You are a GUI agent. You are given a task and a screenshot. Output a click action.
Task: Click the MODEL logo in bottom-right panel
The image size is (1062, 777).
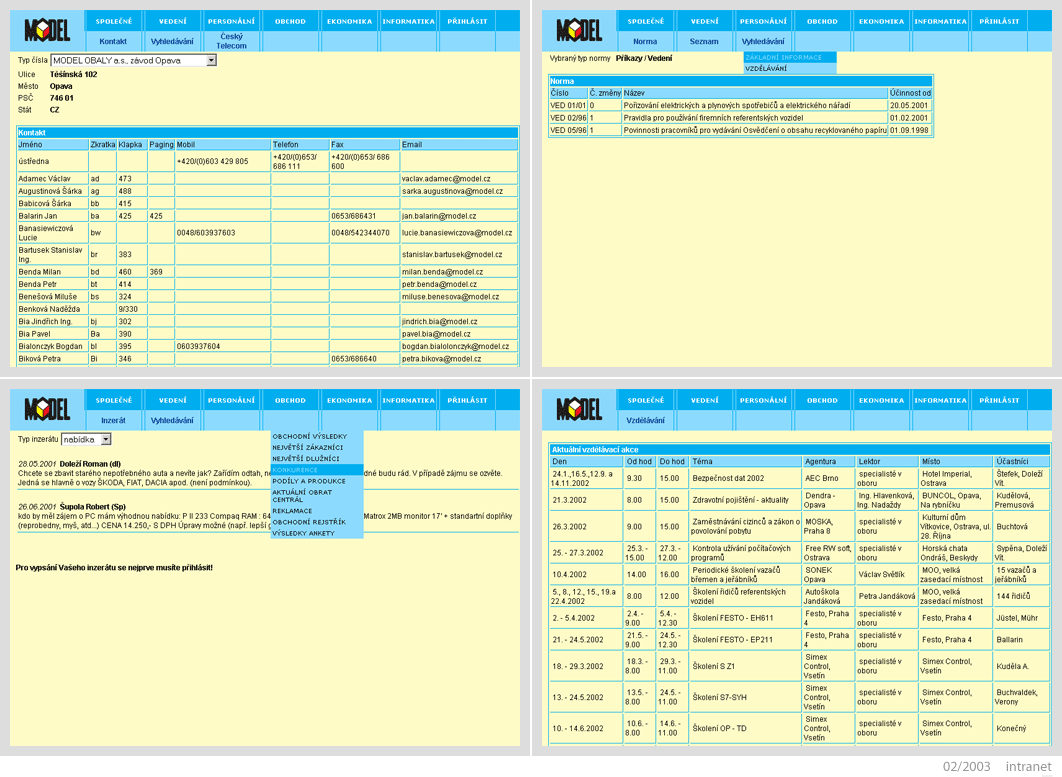click(x=579, y=409)
